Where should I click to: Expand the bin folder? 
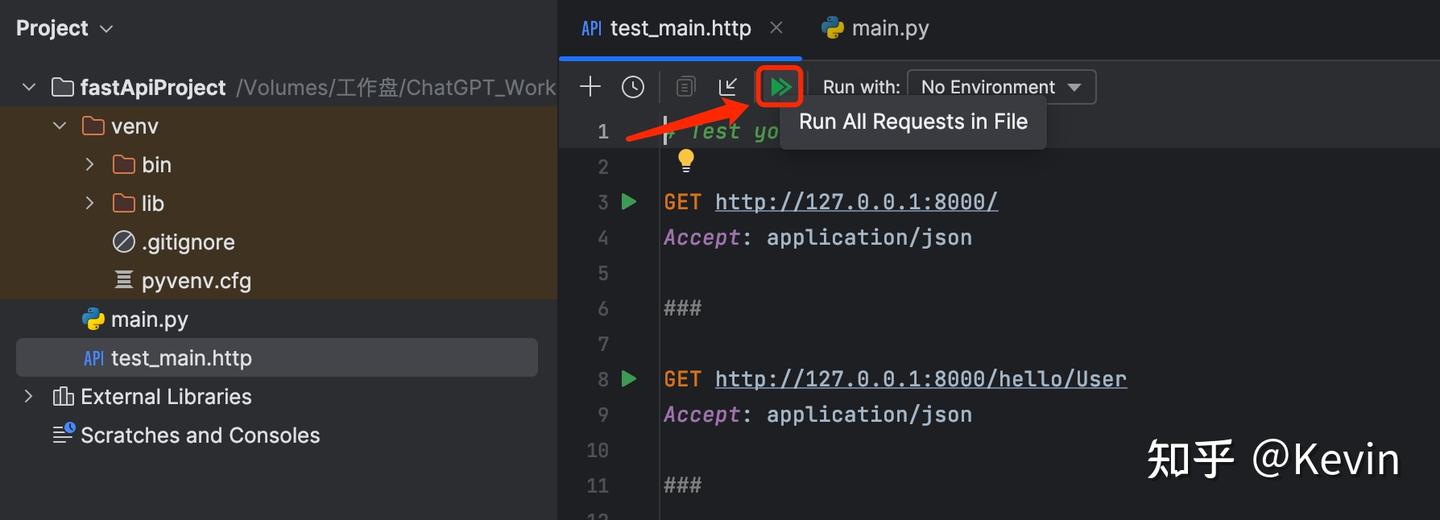tap(90, 164)
